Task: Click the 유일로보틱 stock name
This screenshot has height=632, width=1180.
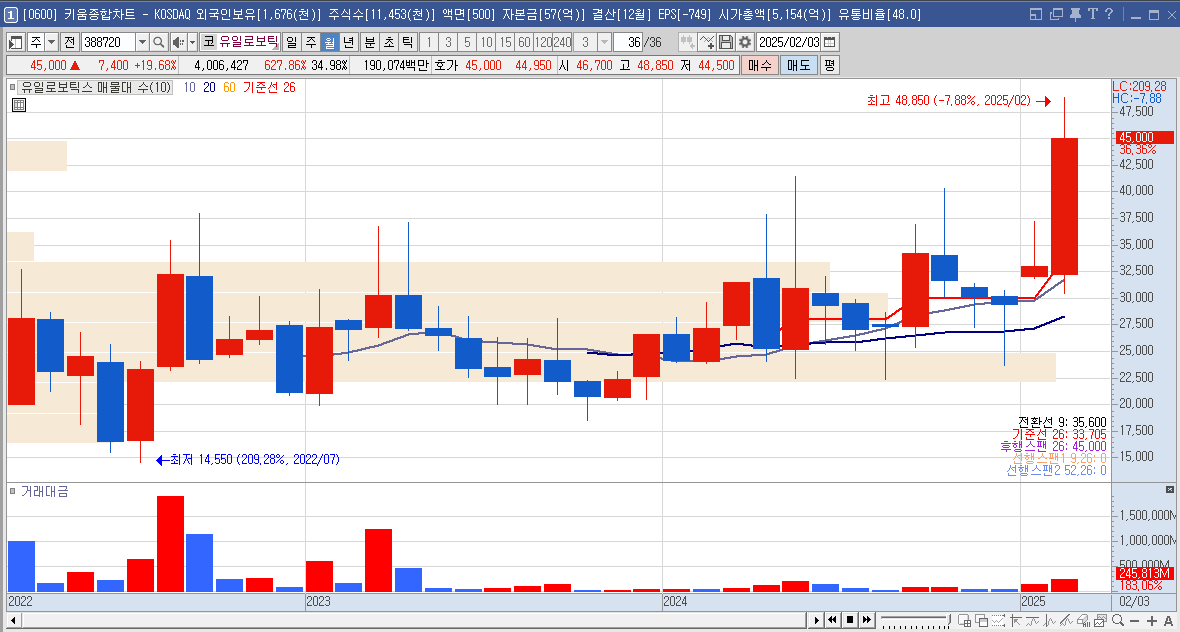Action: click(248, 42)
